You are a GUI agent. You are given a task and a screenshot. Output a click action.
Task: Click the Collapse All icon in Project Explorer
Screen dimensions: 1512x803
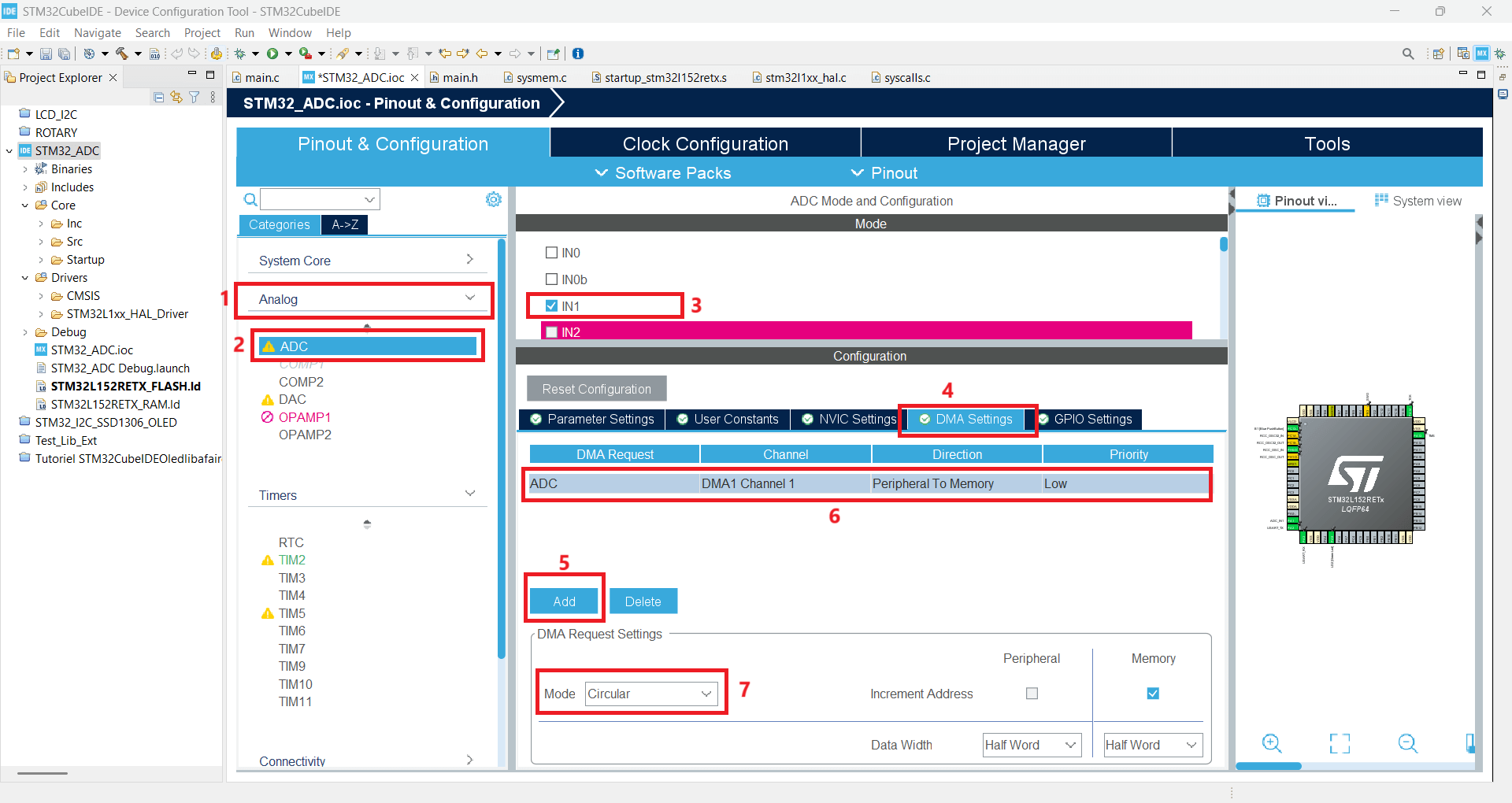(158, 97)
